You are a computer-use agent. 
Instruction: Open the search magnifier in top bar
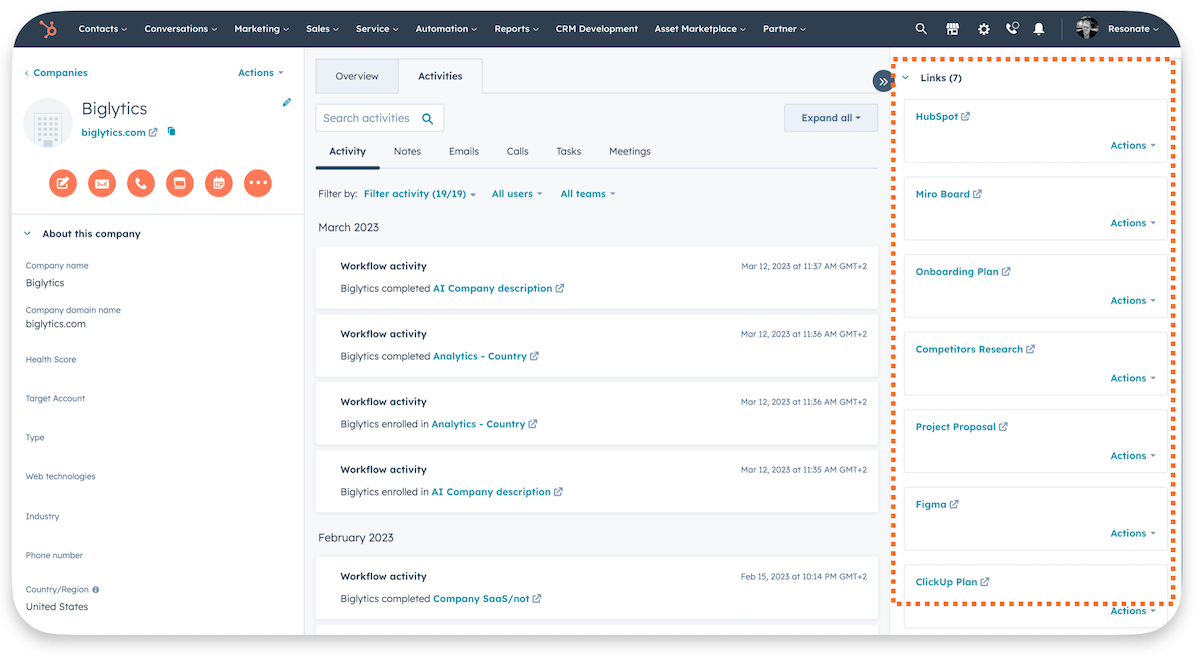pyautogui.click(x=921, y=29)
